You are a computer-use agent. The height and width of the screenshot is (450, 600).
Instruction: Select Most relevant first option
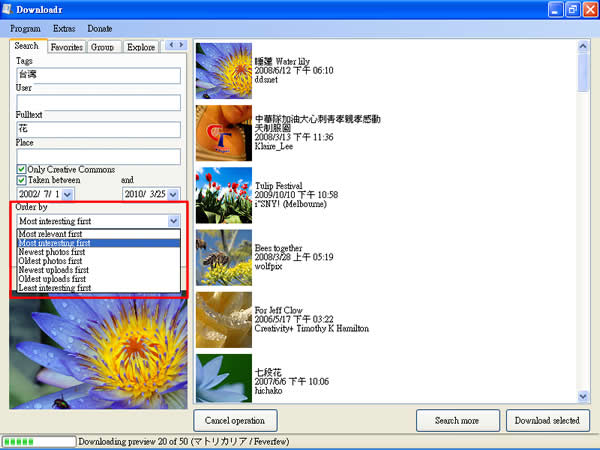coord(98,234)
